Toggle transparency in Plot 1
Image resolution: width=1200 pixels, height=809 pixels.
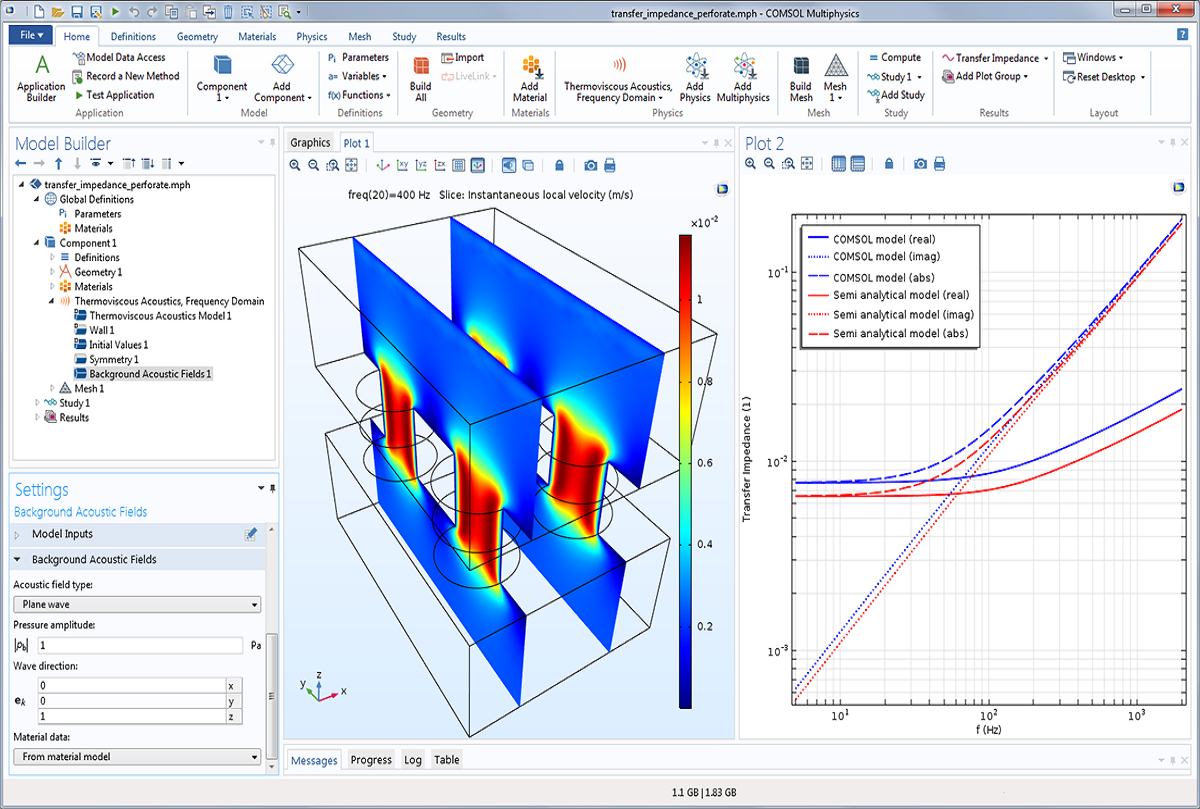(527, 165)
